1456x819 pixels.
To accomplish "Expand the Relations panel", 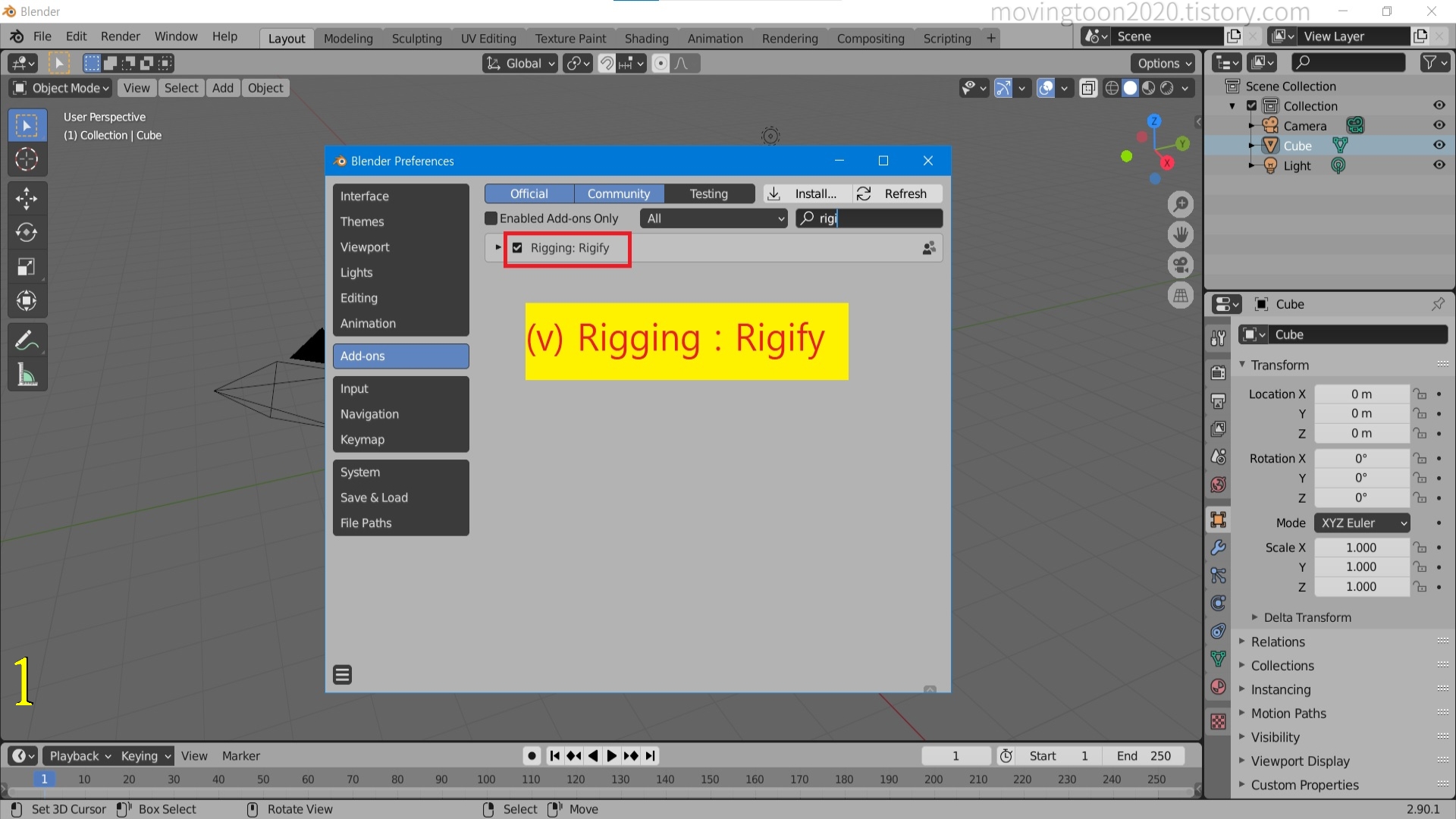I will [x=1277, y=642].
